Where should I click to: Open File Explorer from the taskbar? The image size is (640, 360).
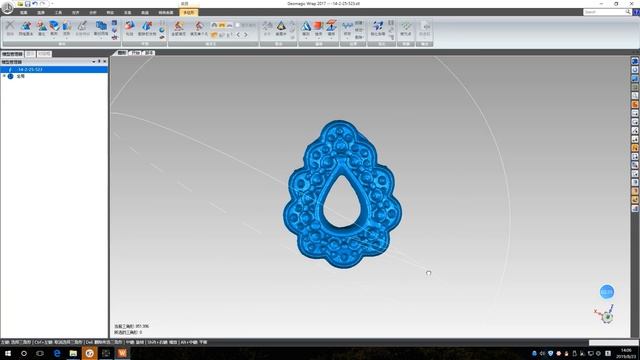tap(73, 353)
